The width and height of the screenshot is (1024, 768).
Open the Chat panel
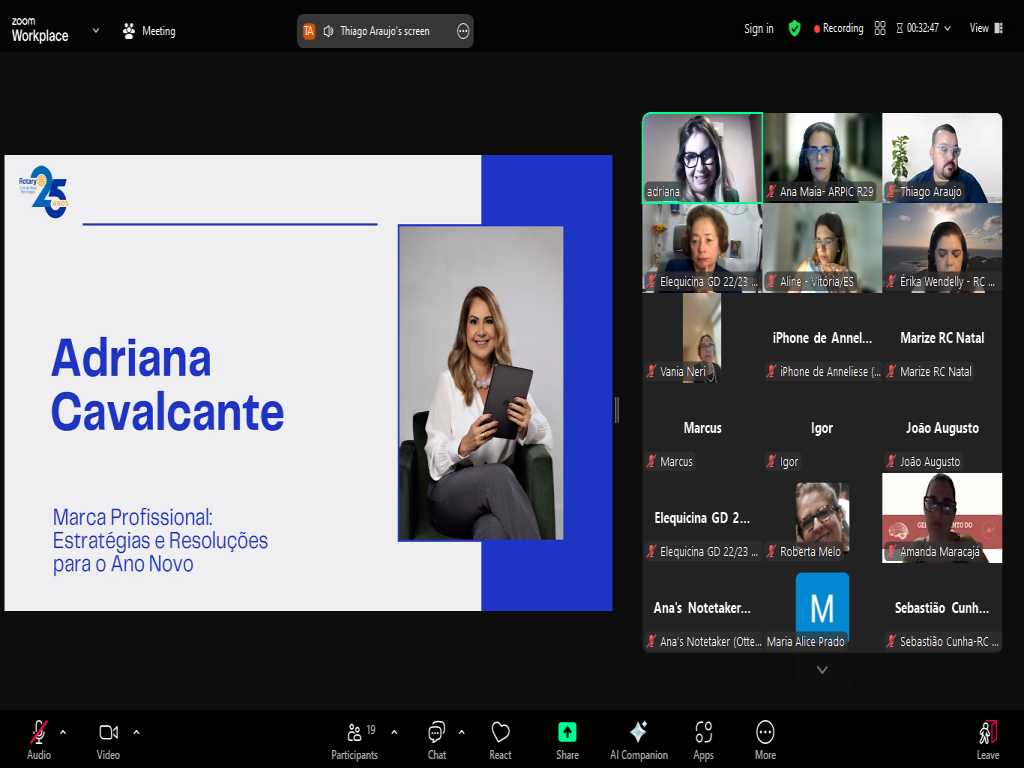coord(436,740)
